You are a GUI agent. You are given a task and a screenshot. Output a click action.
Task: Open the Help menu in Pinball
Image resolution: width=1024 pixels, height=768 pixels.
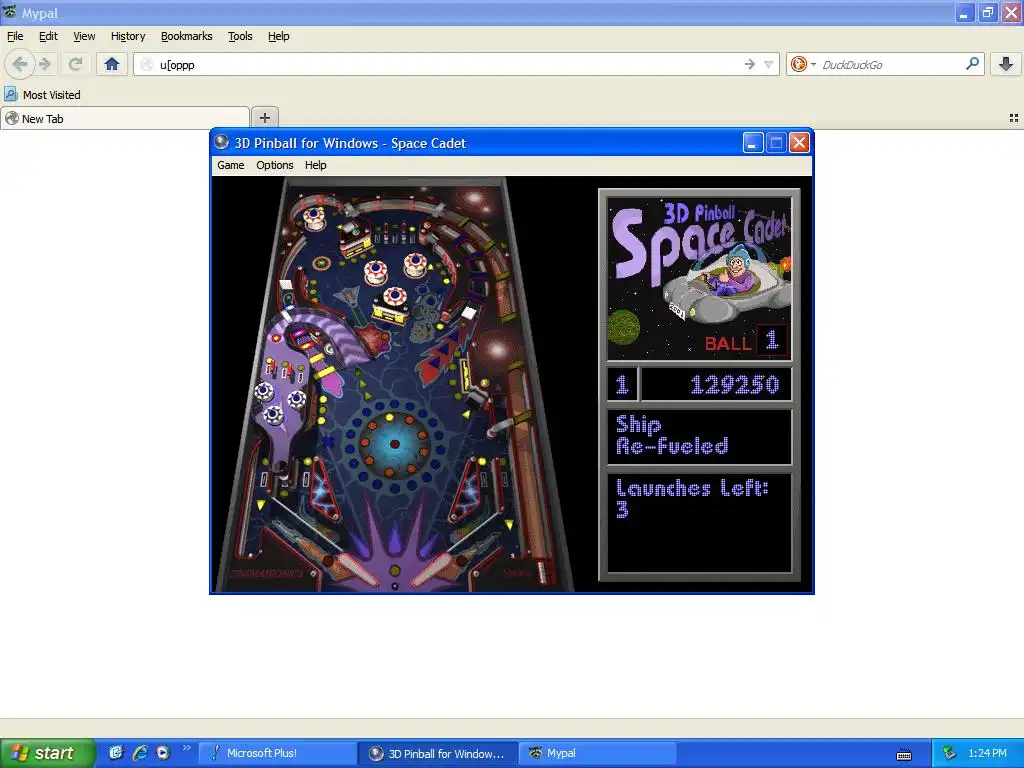[315, 165]
